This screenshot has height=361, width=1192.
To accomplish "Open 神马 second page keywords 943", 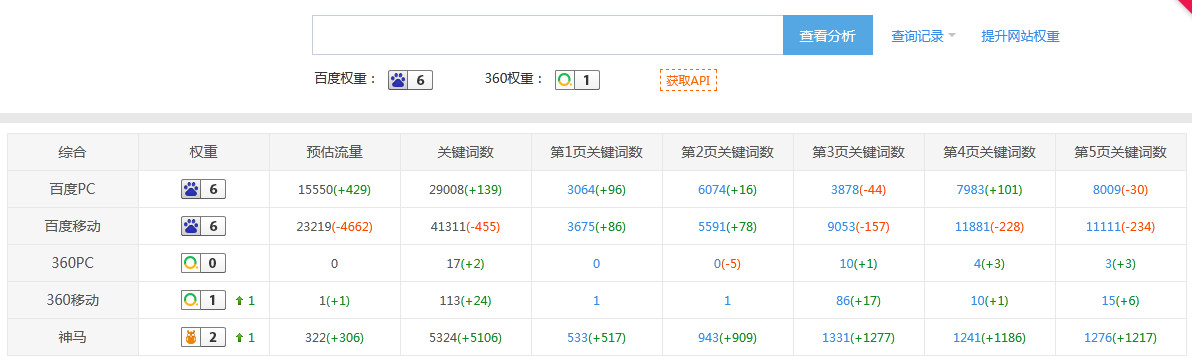I will (709, 337).
